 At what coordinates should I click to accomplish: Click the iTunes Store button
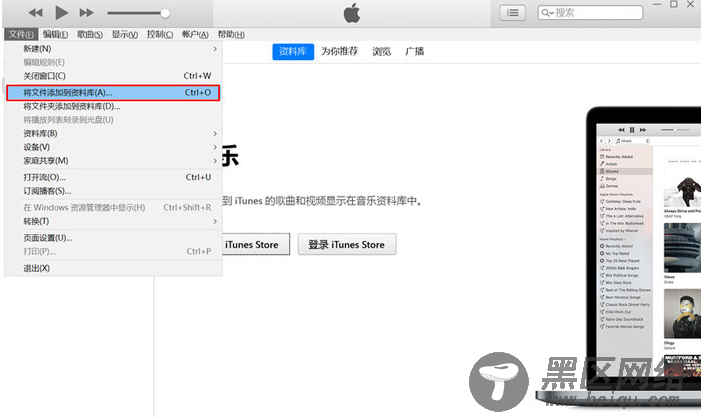coord(256,244)
